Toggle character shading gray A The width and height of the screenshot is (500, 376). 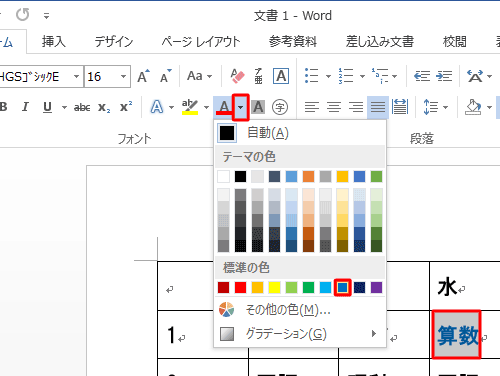[x=258, y=107]
